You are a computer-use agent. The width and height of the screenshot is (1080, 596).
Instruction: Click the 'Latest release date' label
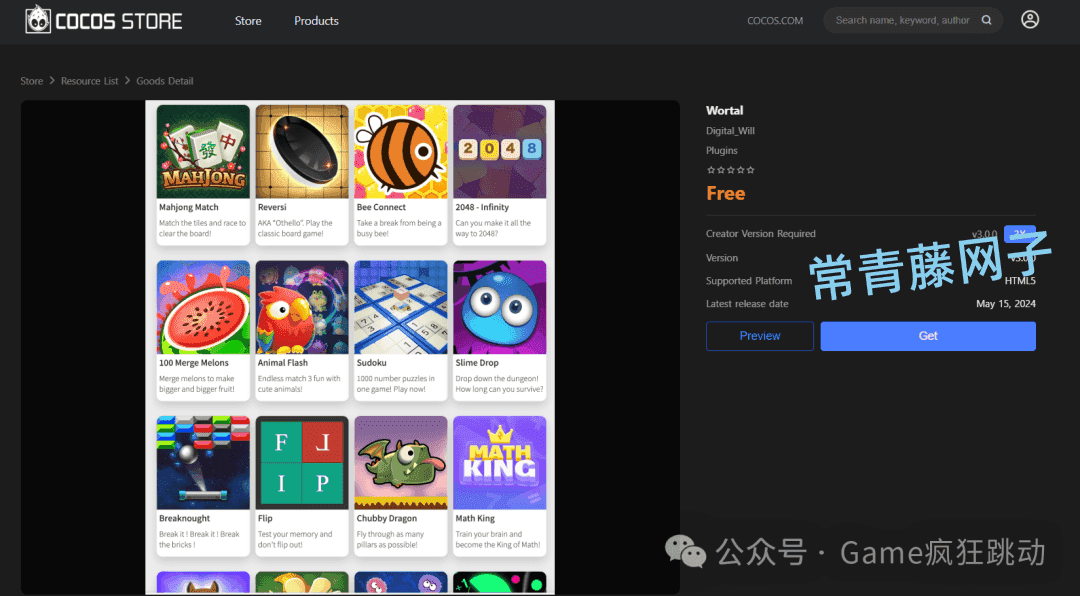click(747, 304)
